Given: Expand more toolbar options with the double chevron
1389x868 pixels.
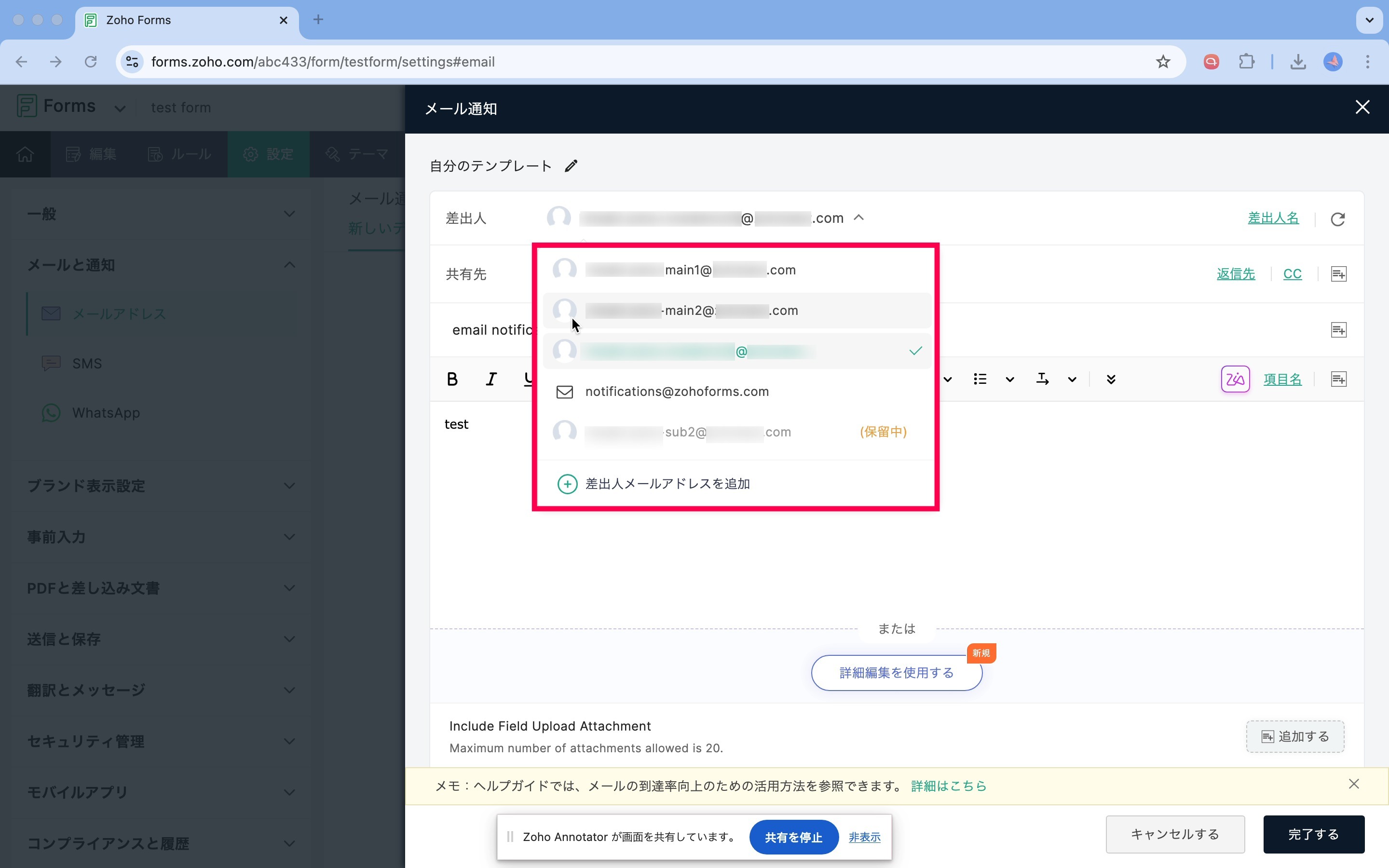Looking at the screenshot, I should click(x=1111, y=379).
